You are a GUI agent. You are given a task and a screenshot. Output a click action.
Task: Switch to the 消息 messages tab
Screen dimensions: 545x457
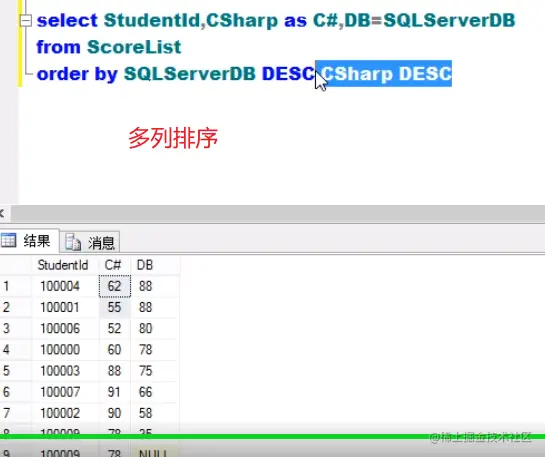(90, 242)
